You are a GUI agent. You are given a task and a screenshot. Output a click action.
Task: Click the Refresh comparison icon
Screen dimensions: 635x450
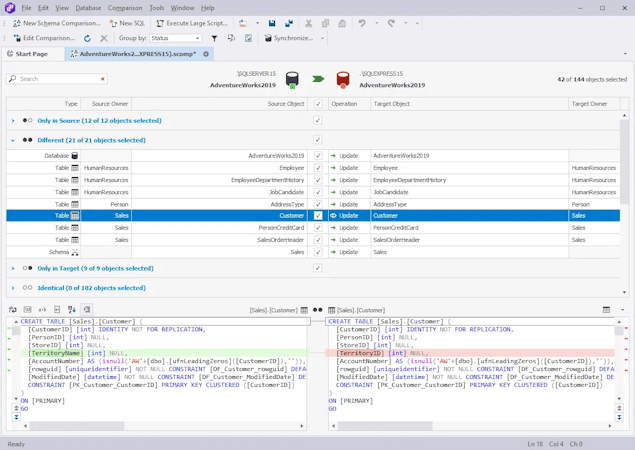coord(87,39)
